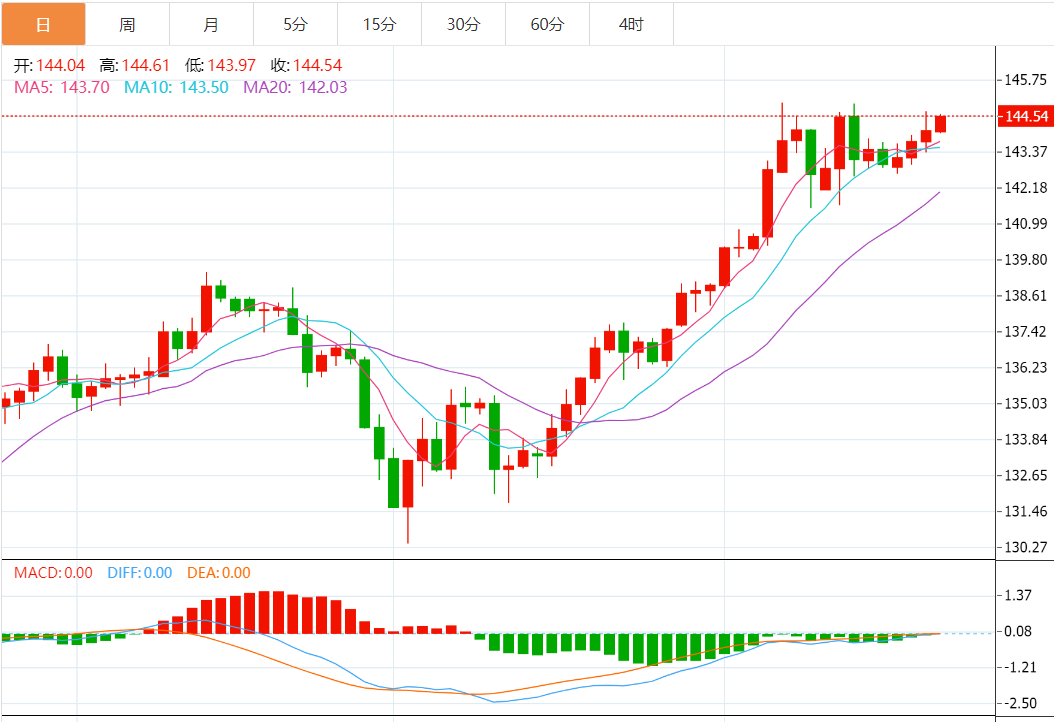1054x722 pixels.
Task: Click the MA5: 143.70 indicator label
Action: point(62,87)
